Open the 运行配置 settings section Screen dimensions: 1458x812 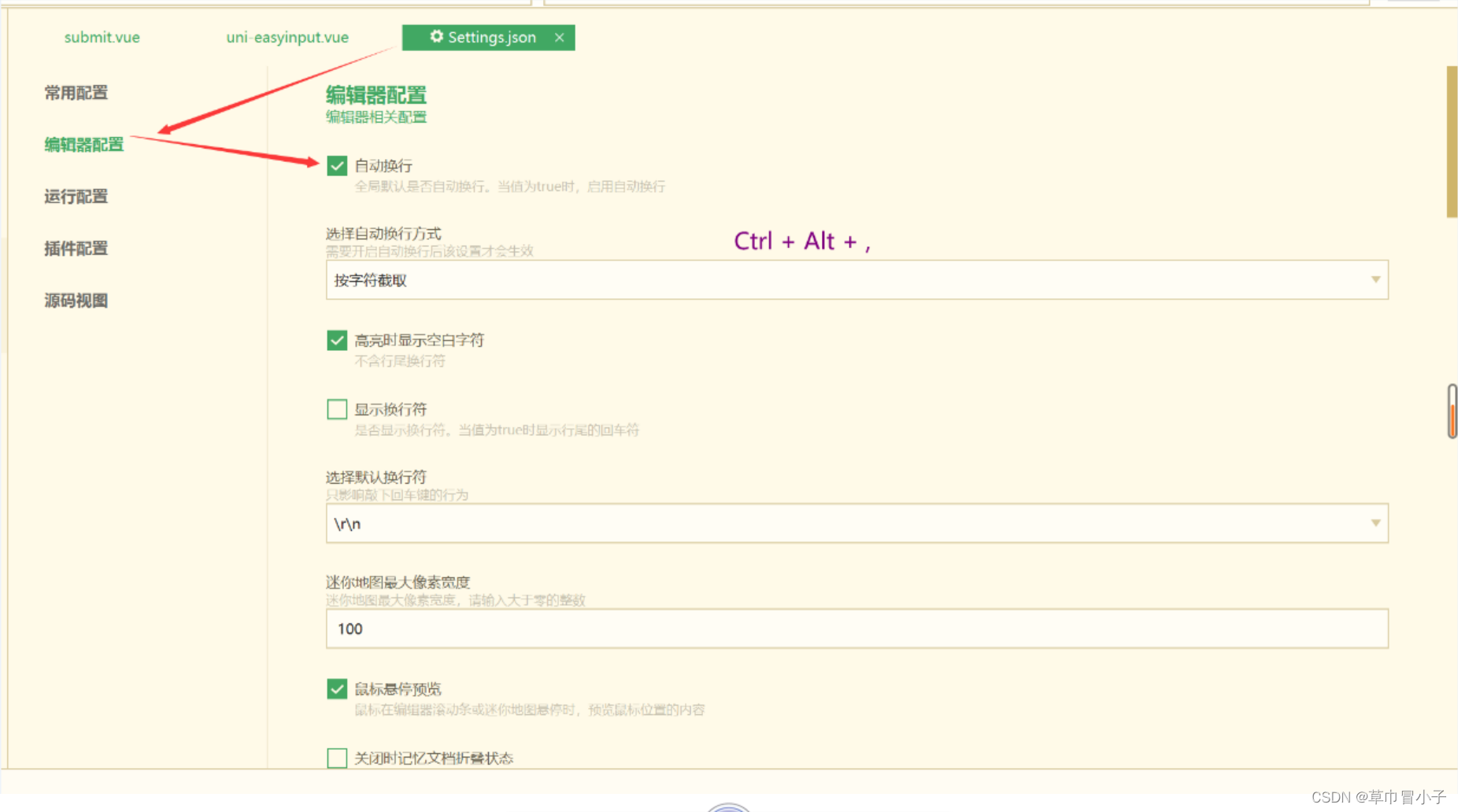76,196
